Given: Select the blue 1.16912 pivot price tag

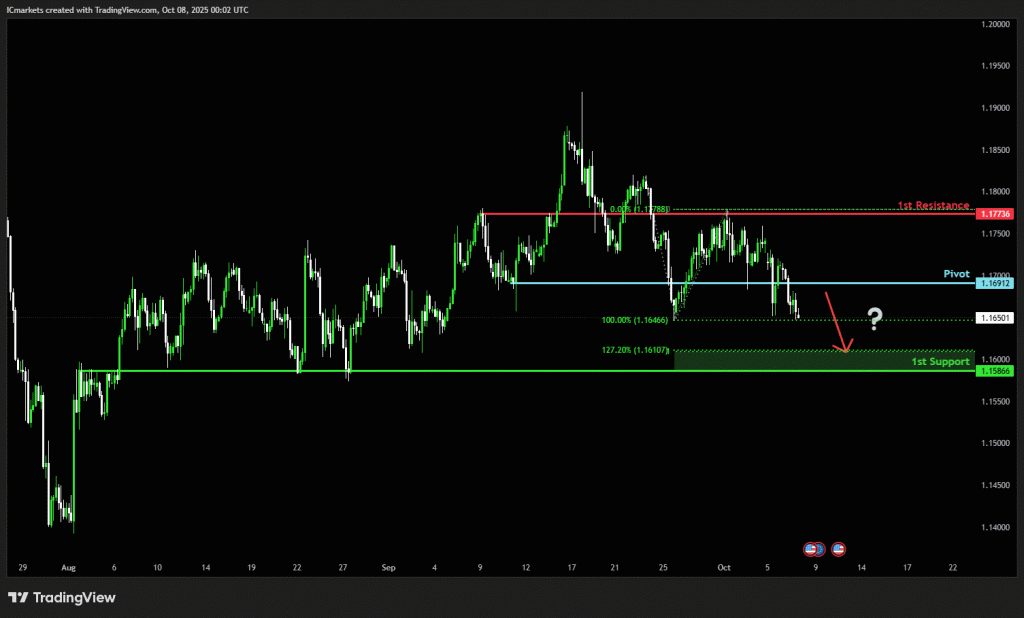Looking at the screenshot, I should point(995,283).
